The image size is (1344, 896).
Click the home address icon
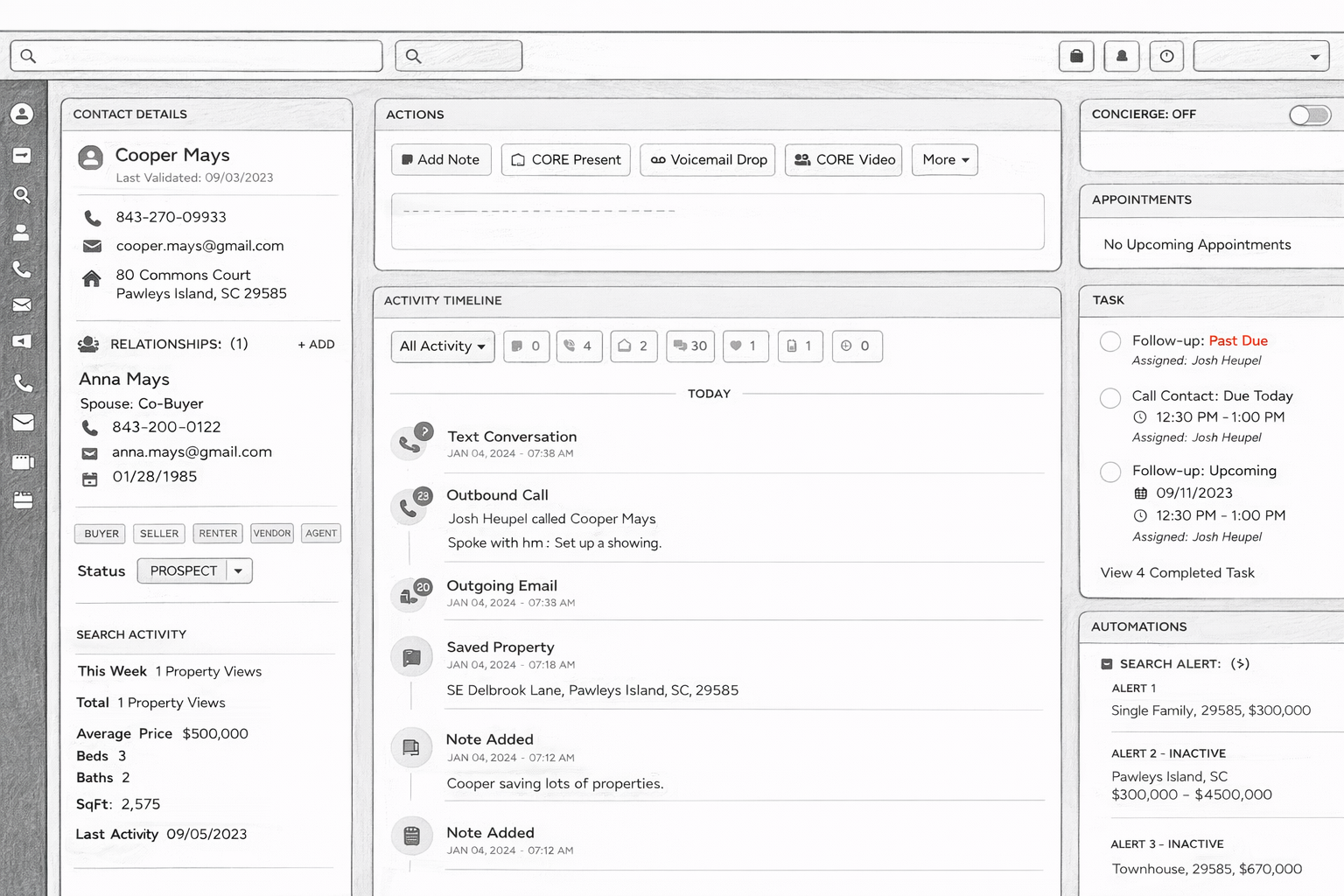[92, 279]
